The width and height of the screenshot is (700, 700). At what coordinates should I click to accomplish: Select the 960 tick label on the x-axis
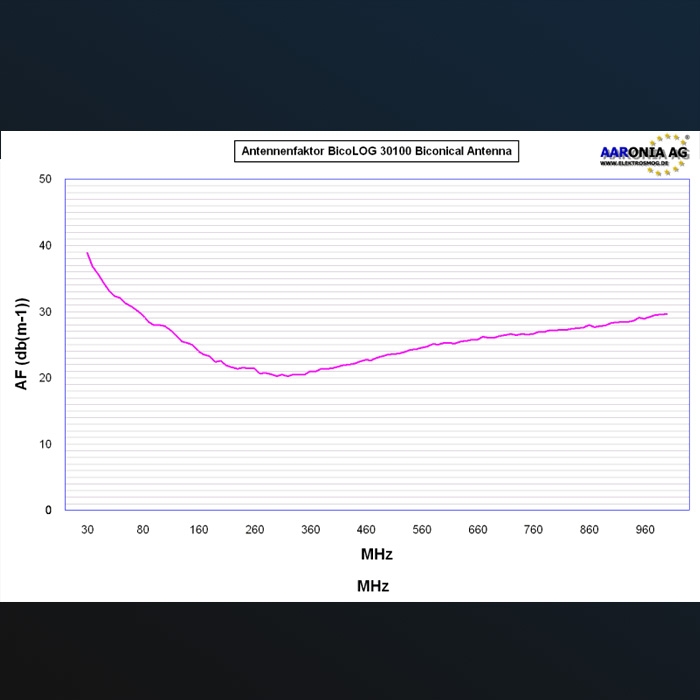click(646, 530)
